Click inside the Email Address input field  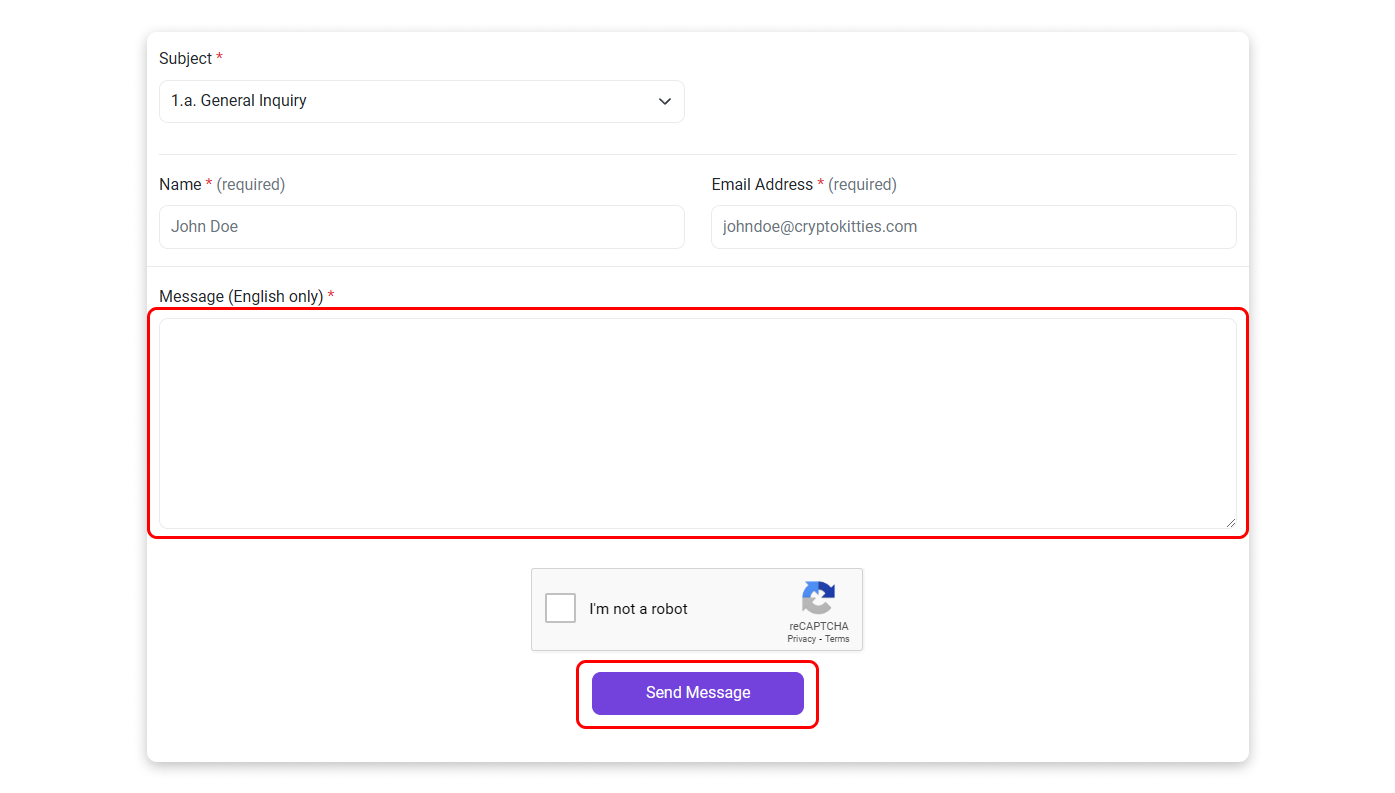pos(973,227)
